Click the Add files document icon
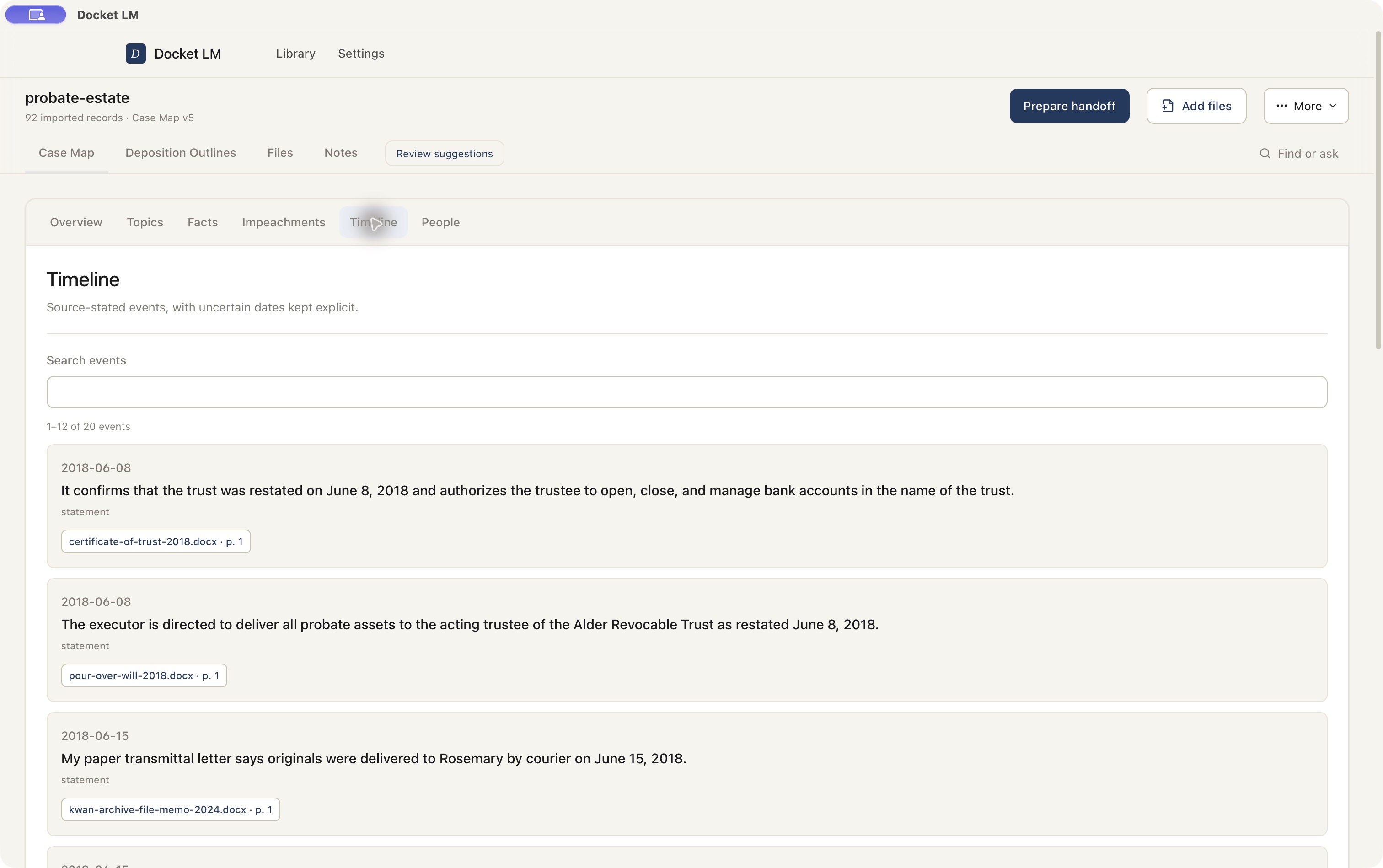1383x868 pixels. click(1167, 106)
